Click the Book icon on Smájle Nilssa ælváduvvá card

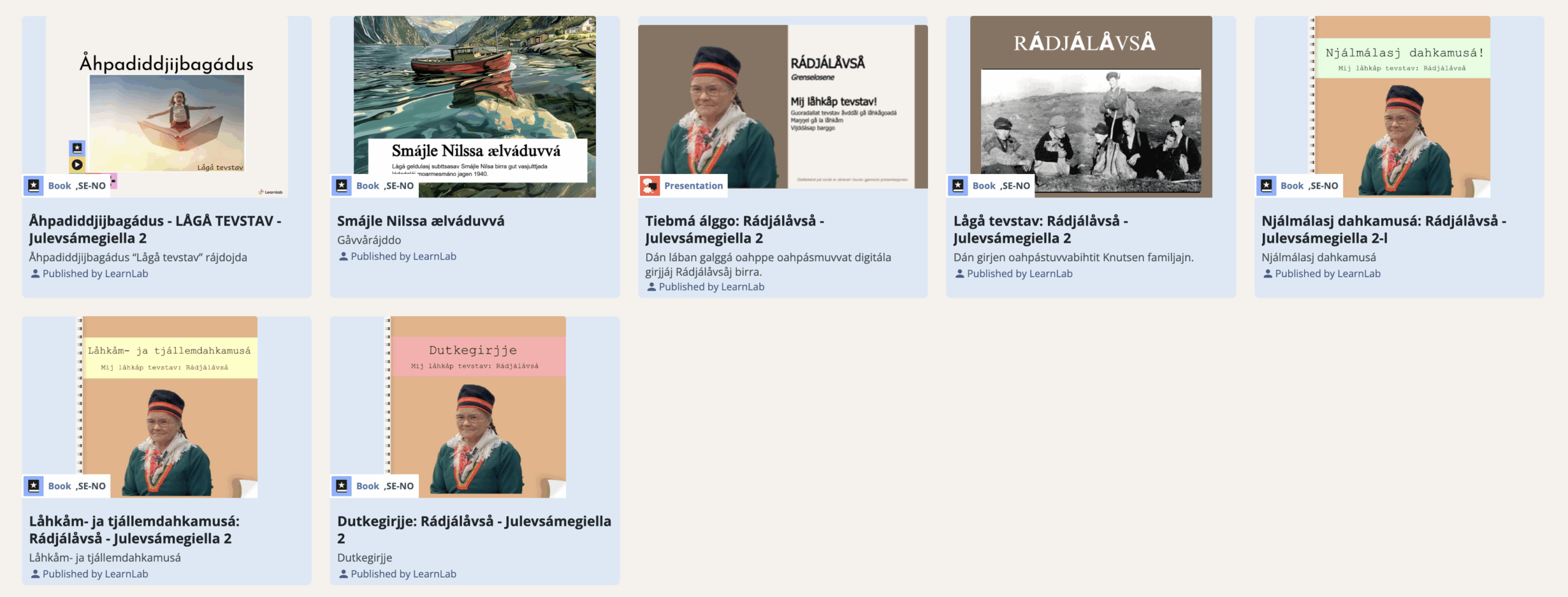click(x=342, y=186)
